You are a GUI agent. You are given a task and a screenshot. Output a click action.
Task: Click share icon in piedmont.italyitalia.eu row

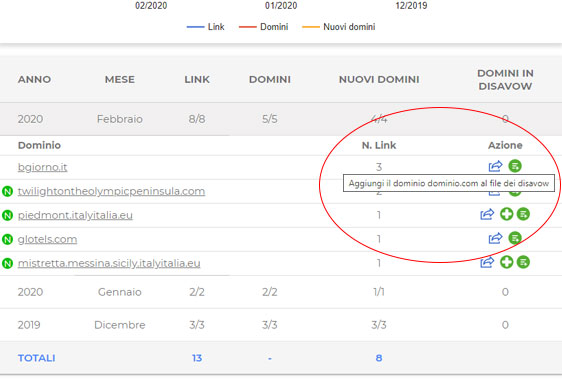(x=487, y=214)
